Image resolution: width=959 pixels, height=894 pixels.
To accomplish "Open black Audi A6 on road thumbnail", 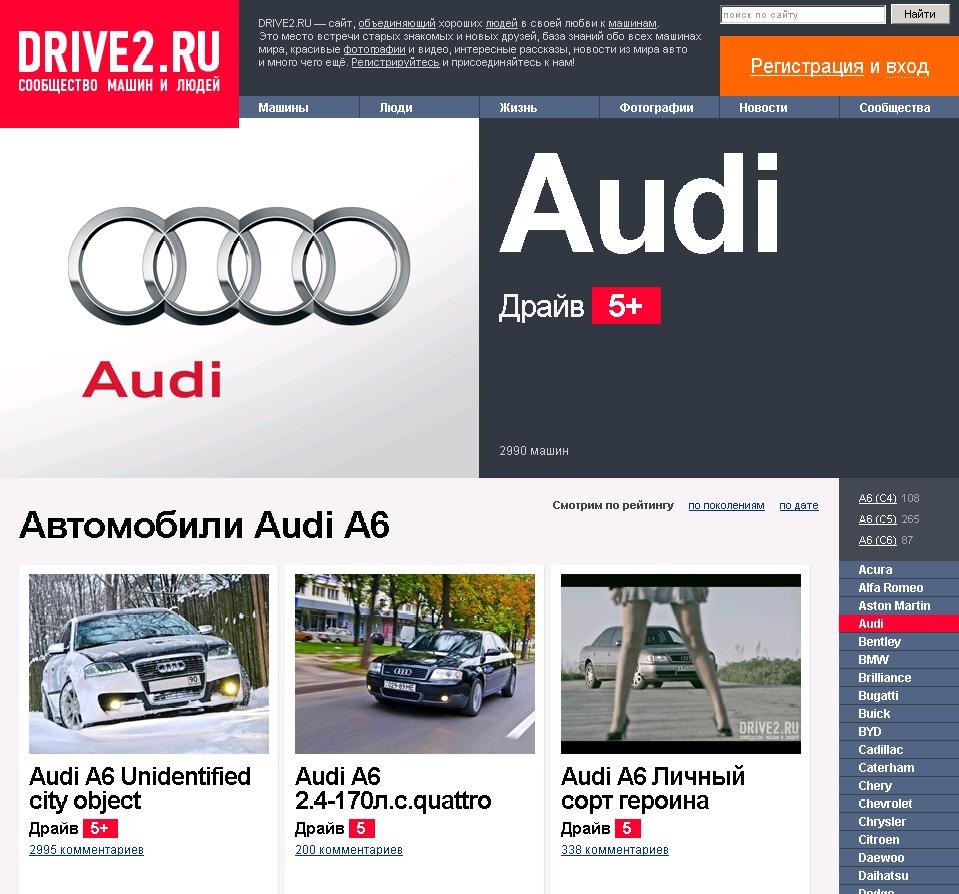I will pos(415,663).
